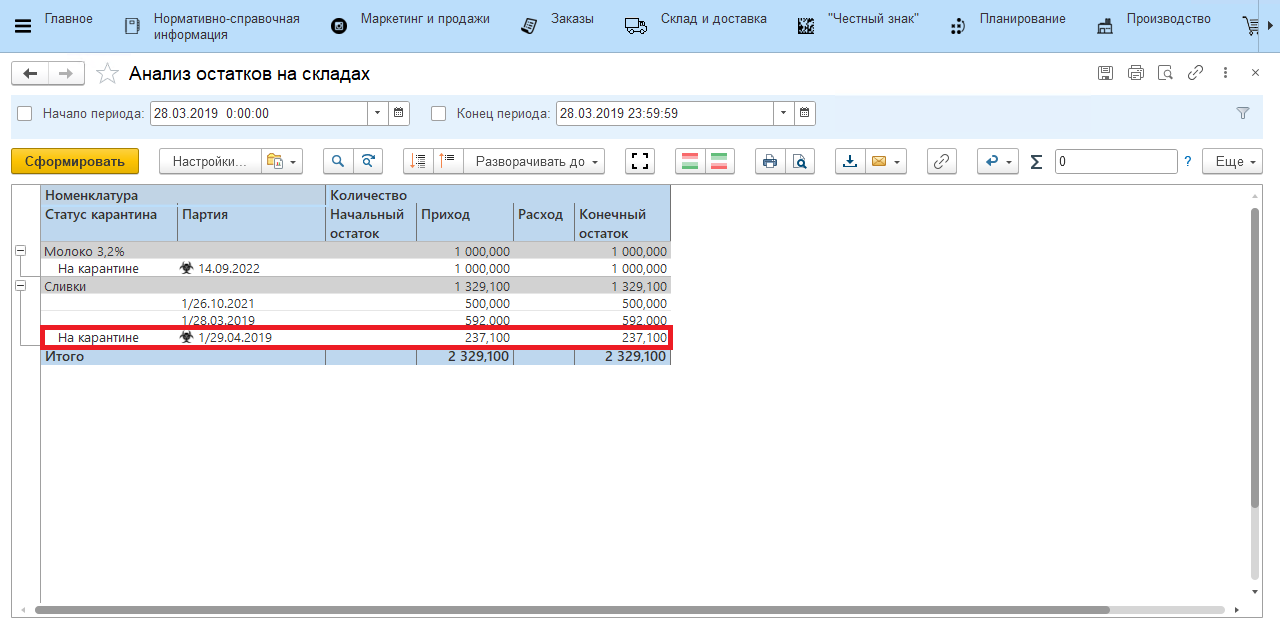Click the sum value input field
The width and height of the screenshot is (1280, 628).
coord(1115,161)
